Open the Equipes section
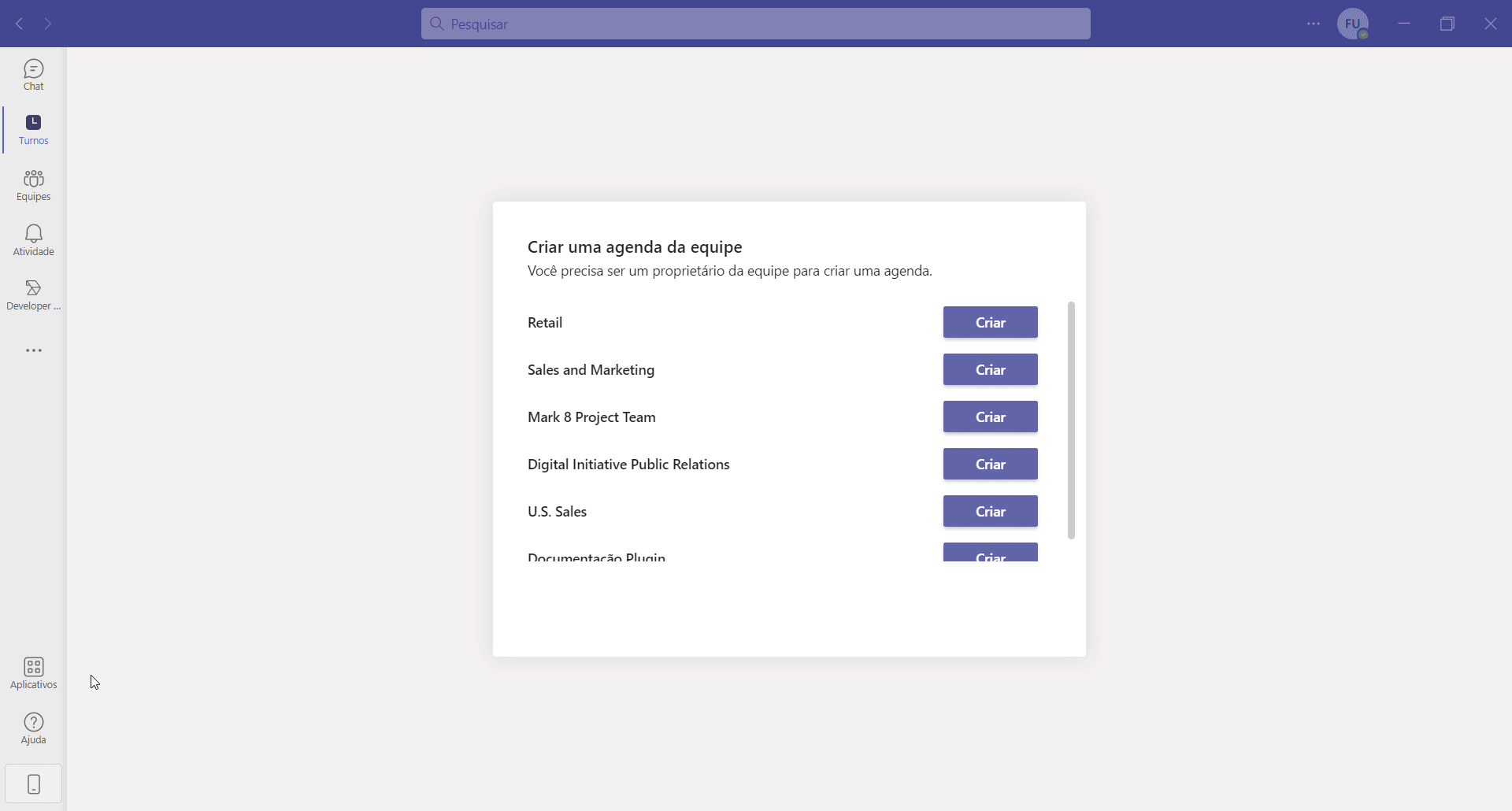This screenshot has width=1512, height=811. click(33, 185)
